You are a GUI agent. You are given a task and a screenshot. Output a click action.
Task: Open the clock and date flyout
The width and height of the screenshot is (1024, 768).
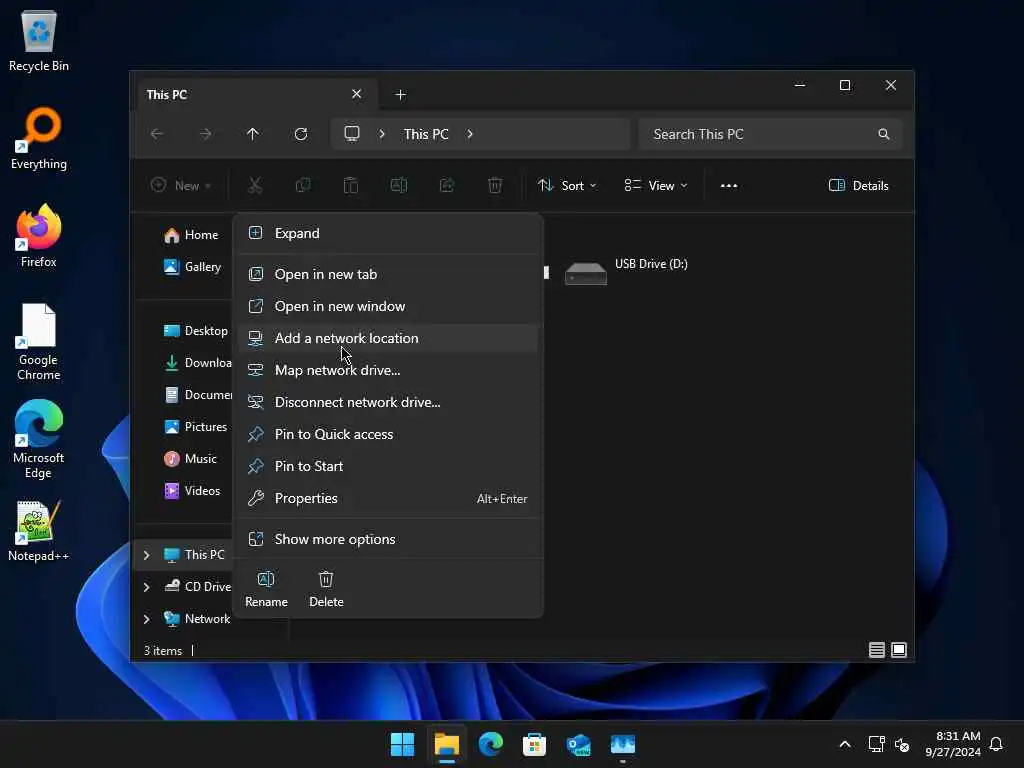[952, 744]
